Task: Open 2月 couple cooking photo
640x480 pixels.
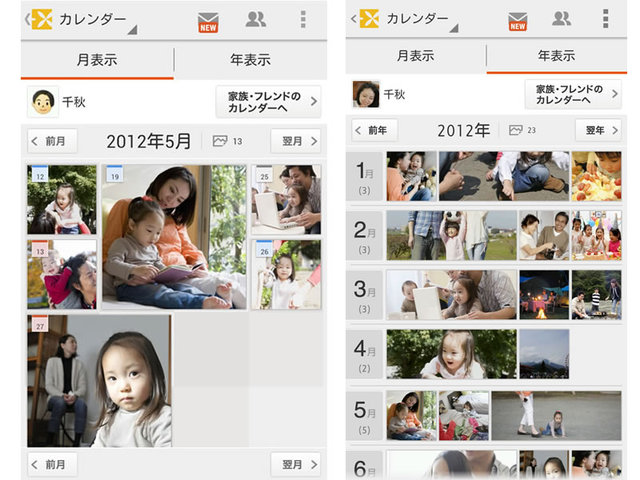Action: (544, 236)
